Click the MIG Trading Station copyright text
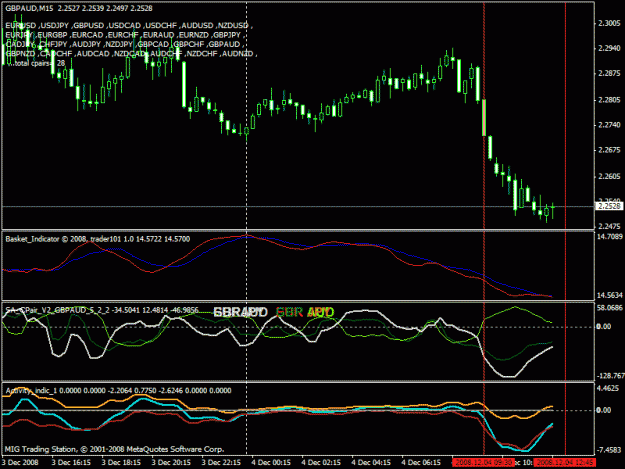Viewport: 625px width, 469px height. pyautogui.click(x=114, y=449)
